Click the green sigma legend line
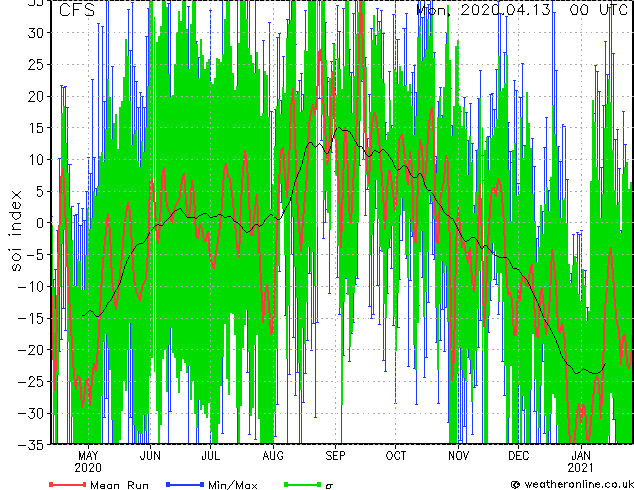Viewport: 634px width, 490px height. pyautogui.click(x=303, y=484)
